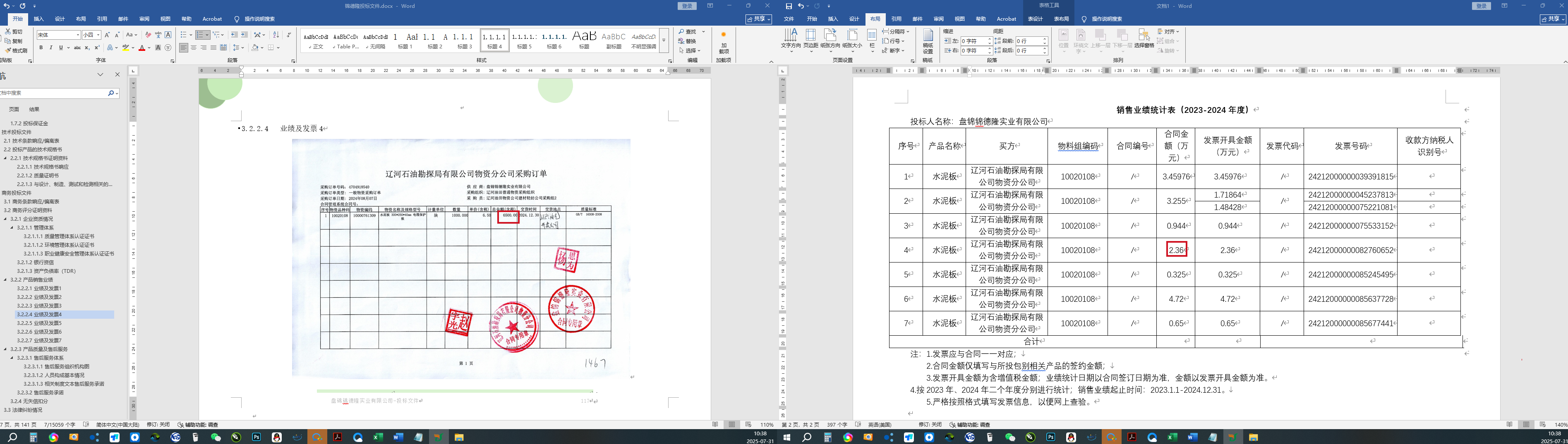Repeat last action in left Word window
The image size is (1568, 444).
pyautogui.click(x=23, y=6)
